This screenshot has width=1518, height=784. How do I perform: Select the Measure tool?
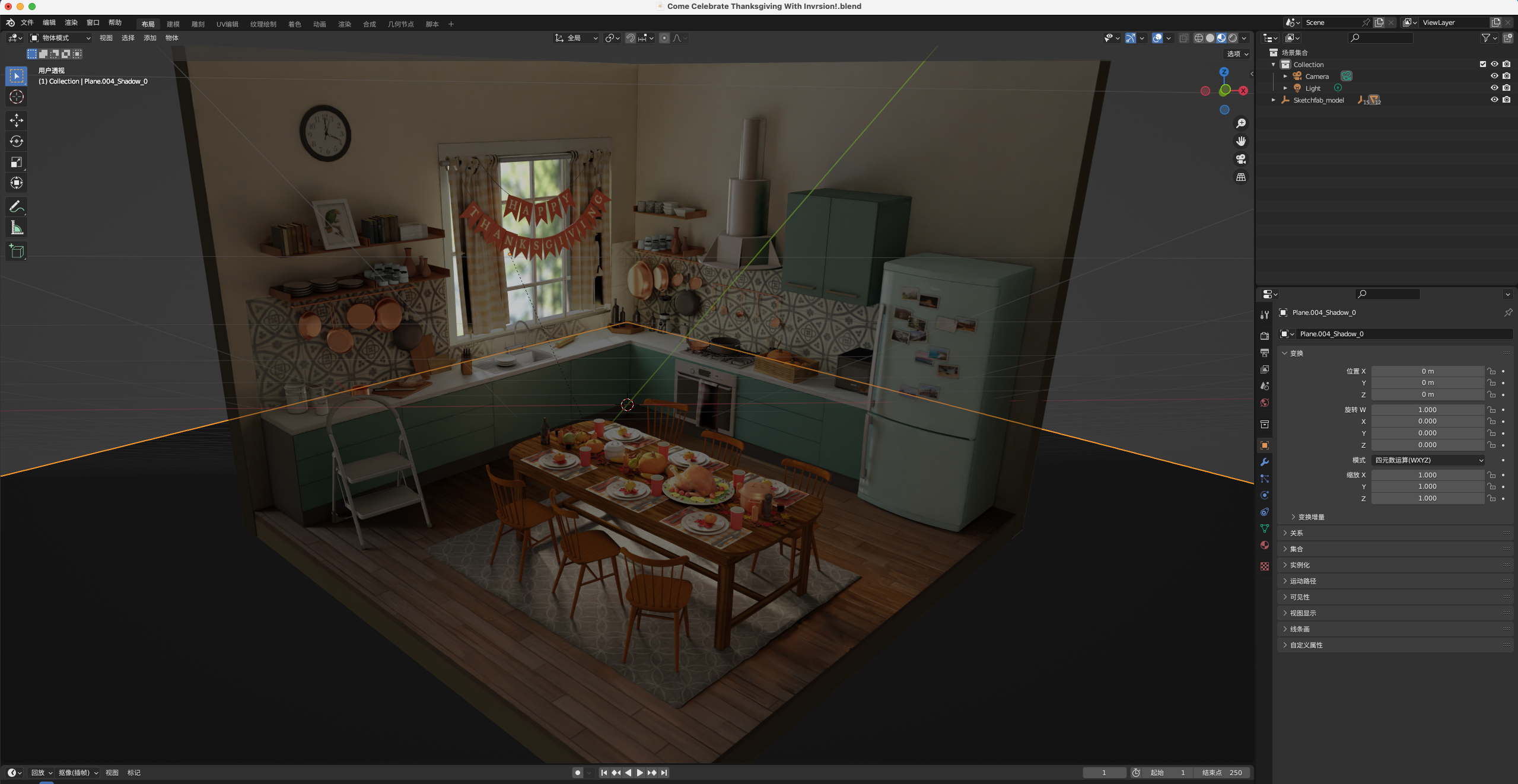pos(17,228)
